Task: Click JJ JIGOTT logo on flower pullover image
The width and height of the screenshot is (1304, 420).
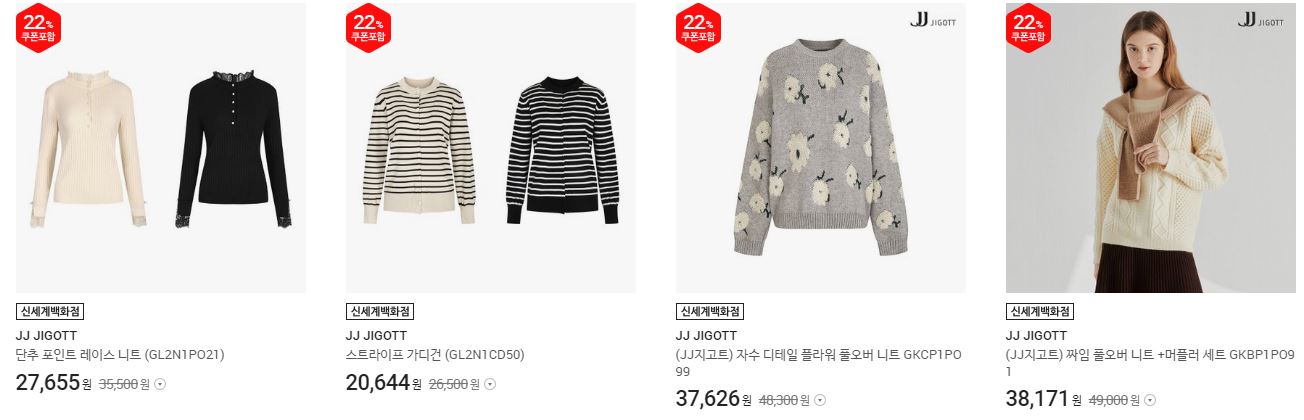Action: 933,20
